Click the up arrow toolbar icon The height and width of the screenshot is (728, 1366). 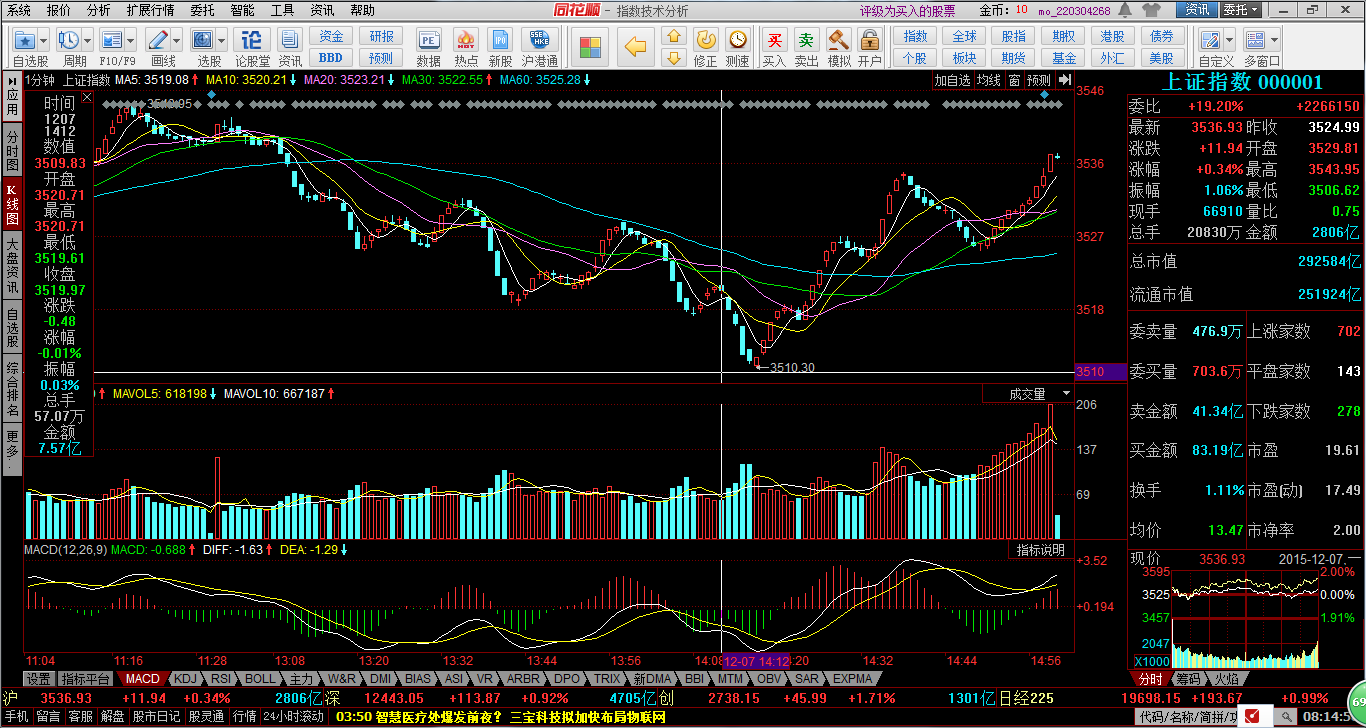[x=674, y=36]
